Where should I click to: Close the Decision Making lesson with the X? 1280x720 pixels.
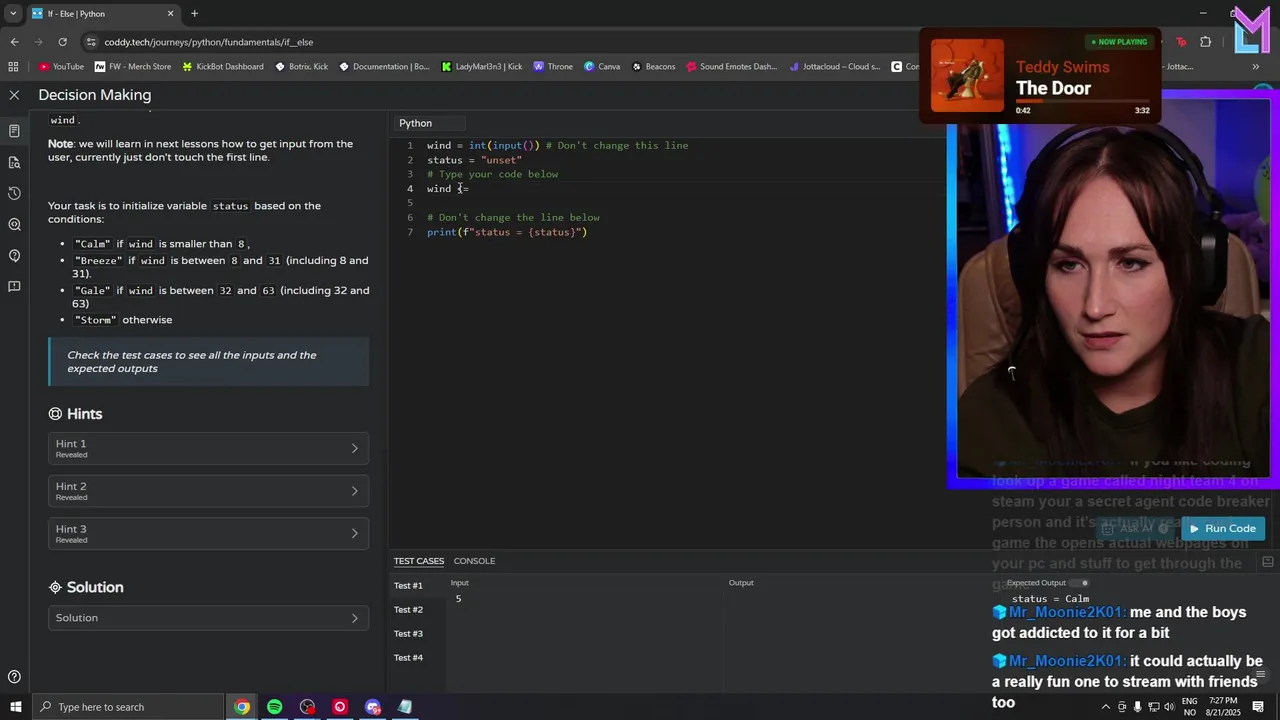click(14, 95)
